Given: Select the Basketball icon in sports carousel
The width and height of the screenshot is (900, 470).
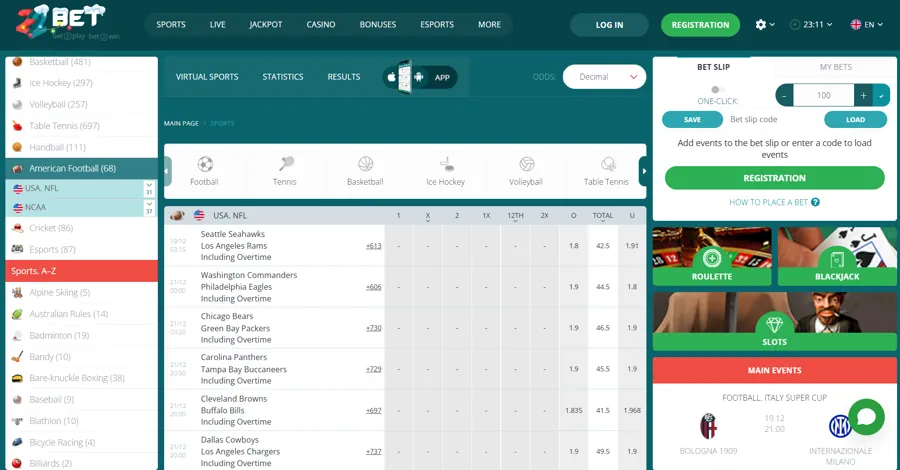Looking at the screenshot, I should (366, 164).
